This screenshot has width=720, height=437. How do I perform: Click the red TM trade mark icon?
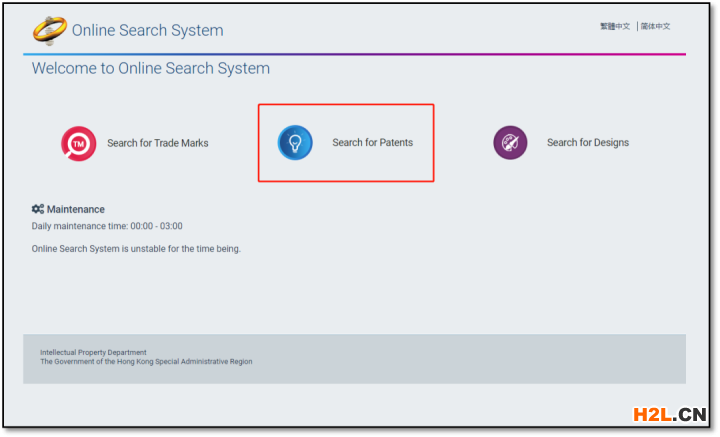(79, 143)
